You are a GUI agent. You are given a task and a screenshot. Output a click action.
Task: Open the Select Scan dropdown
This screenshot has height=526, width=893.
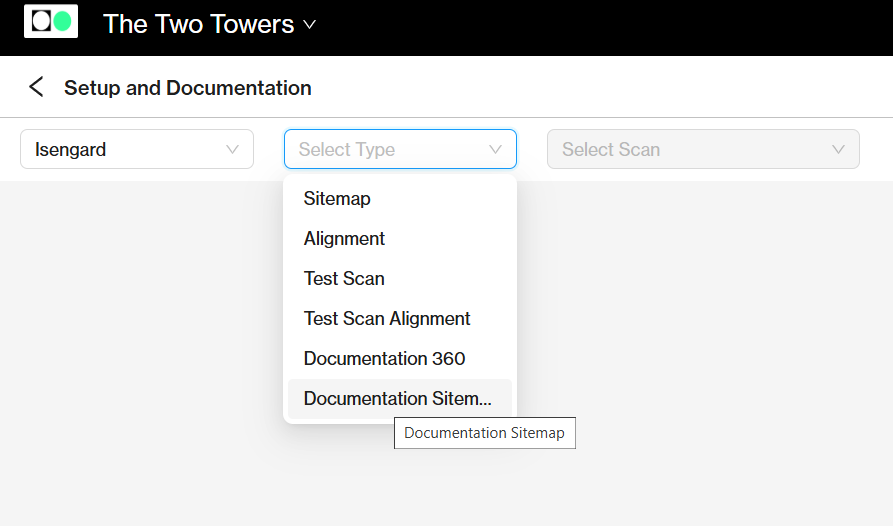(703, 149)
